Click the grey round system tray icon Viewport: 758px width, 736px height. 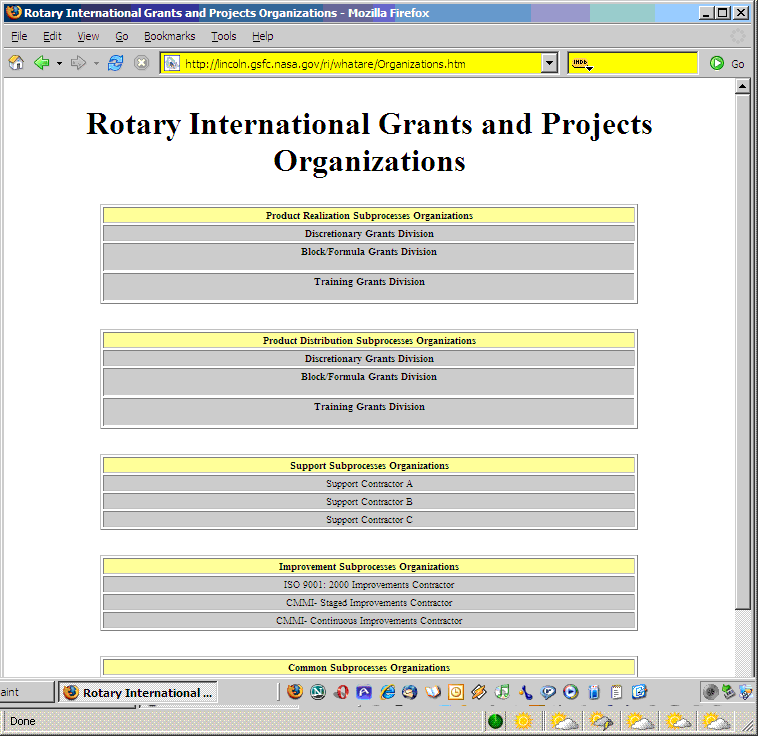pos(711,692)
